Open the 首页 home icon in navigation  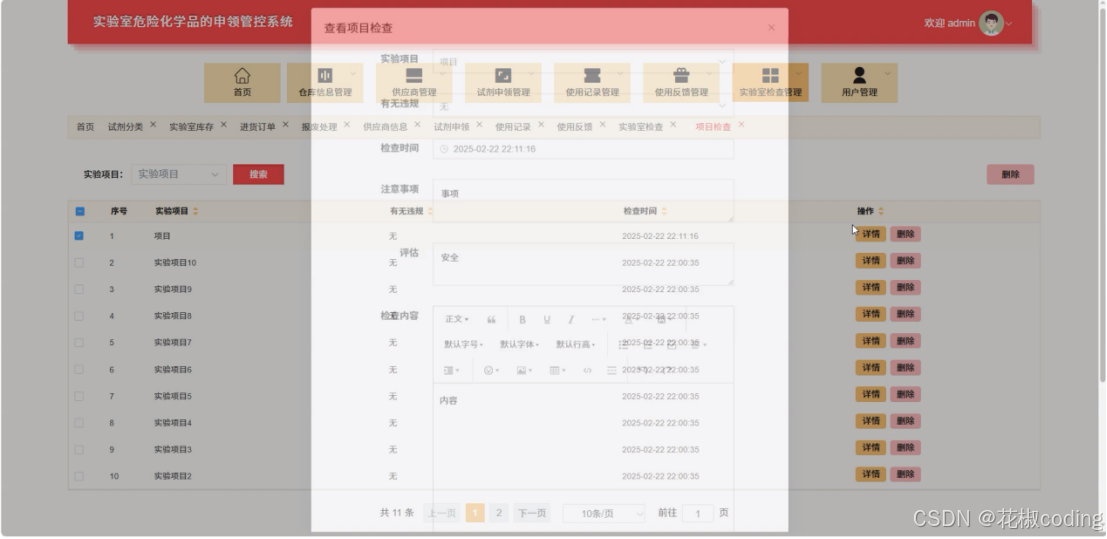[242, 76]
